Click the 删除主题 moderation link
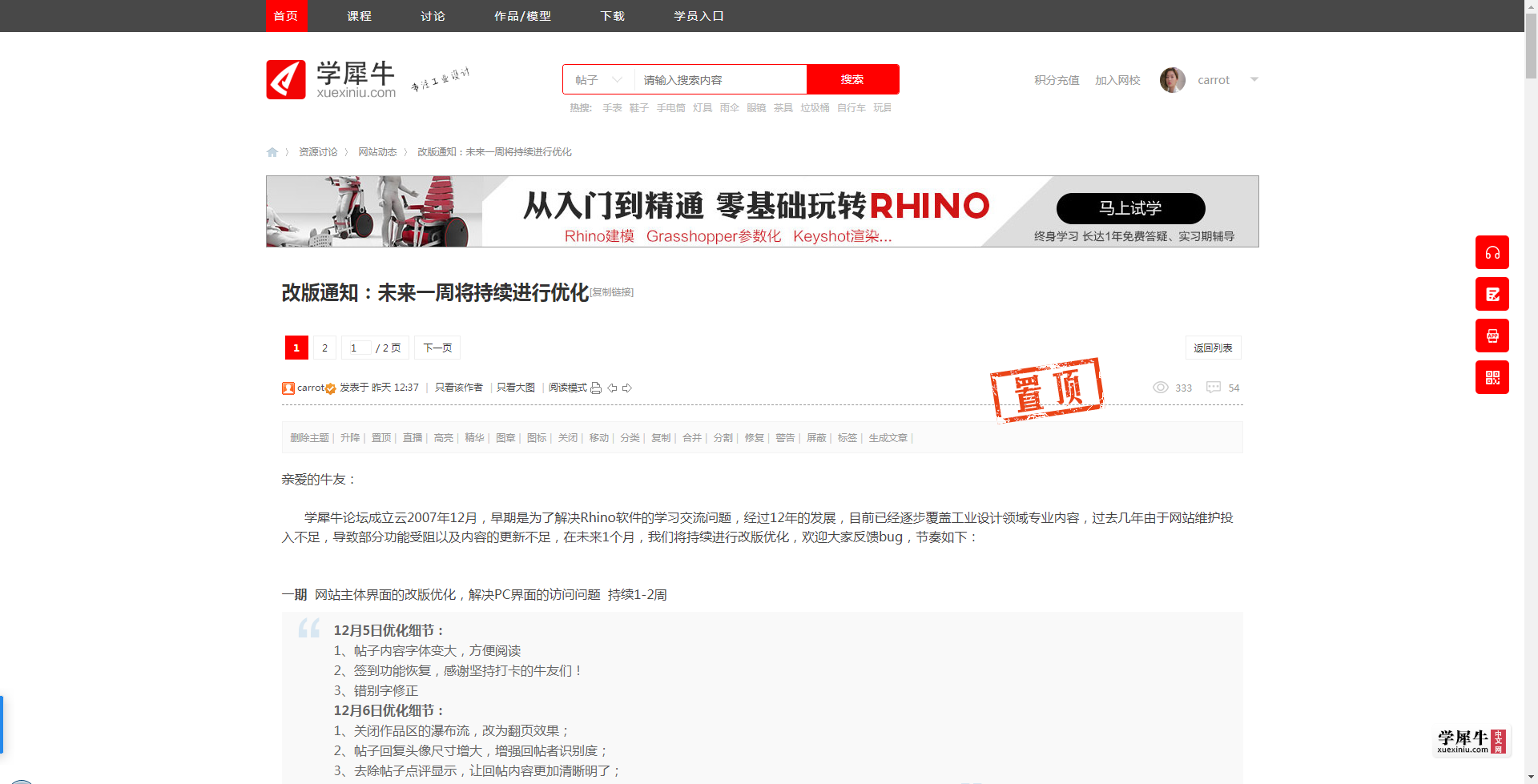 point(309,438)
